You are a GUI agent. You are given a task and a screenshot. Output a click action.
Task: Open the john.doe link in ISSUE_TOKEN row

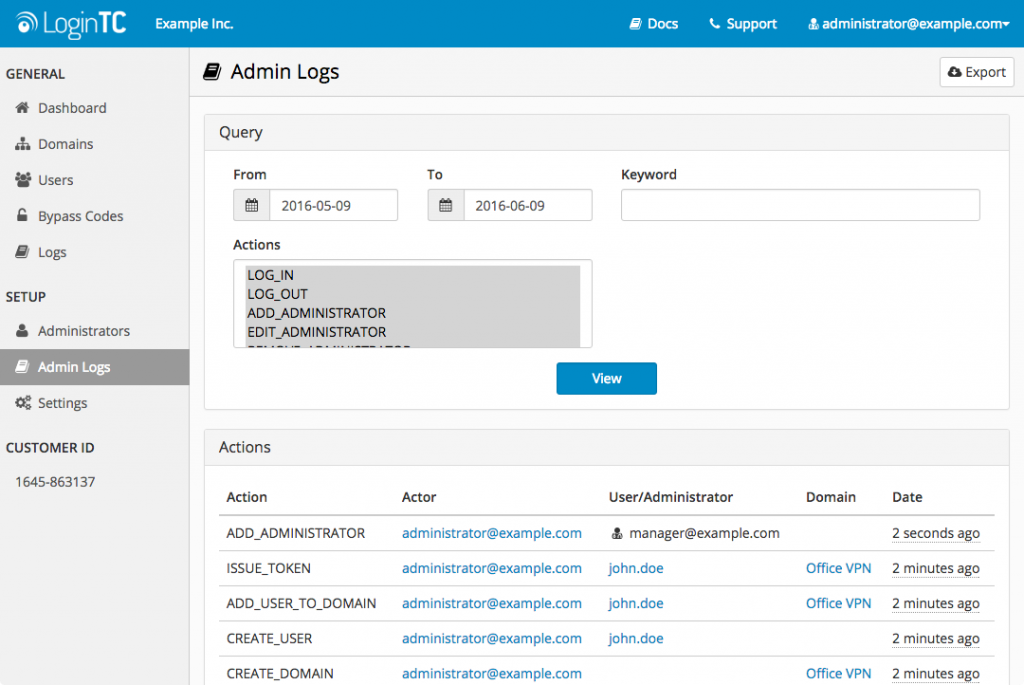click(636, 568)
